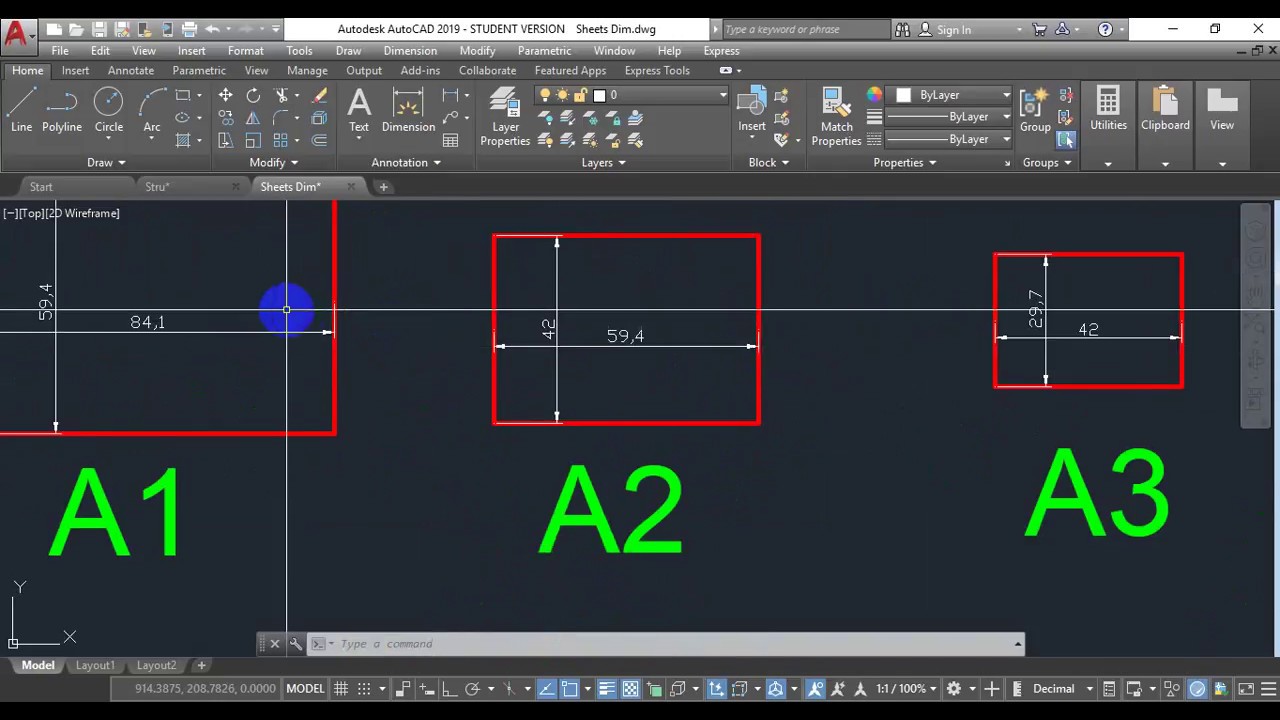The image size is (1280, 720).
Task: Choose the Move tool in Modify panel
Action: click(225, 95)
